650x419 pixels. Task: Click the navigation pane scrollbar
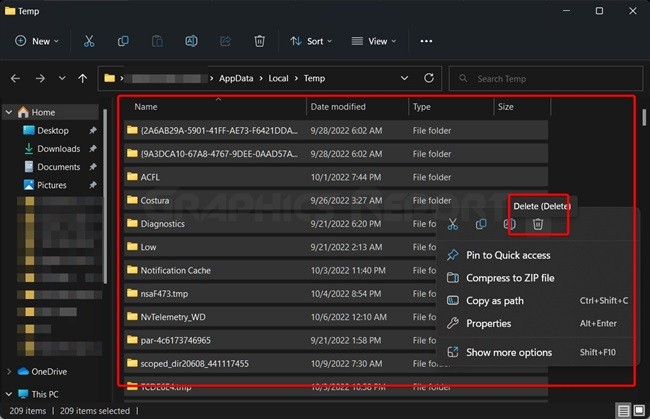[x=105, y=196]
